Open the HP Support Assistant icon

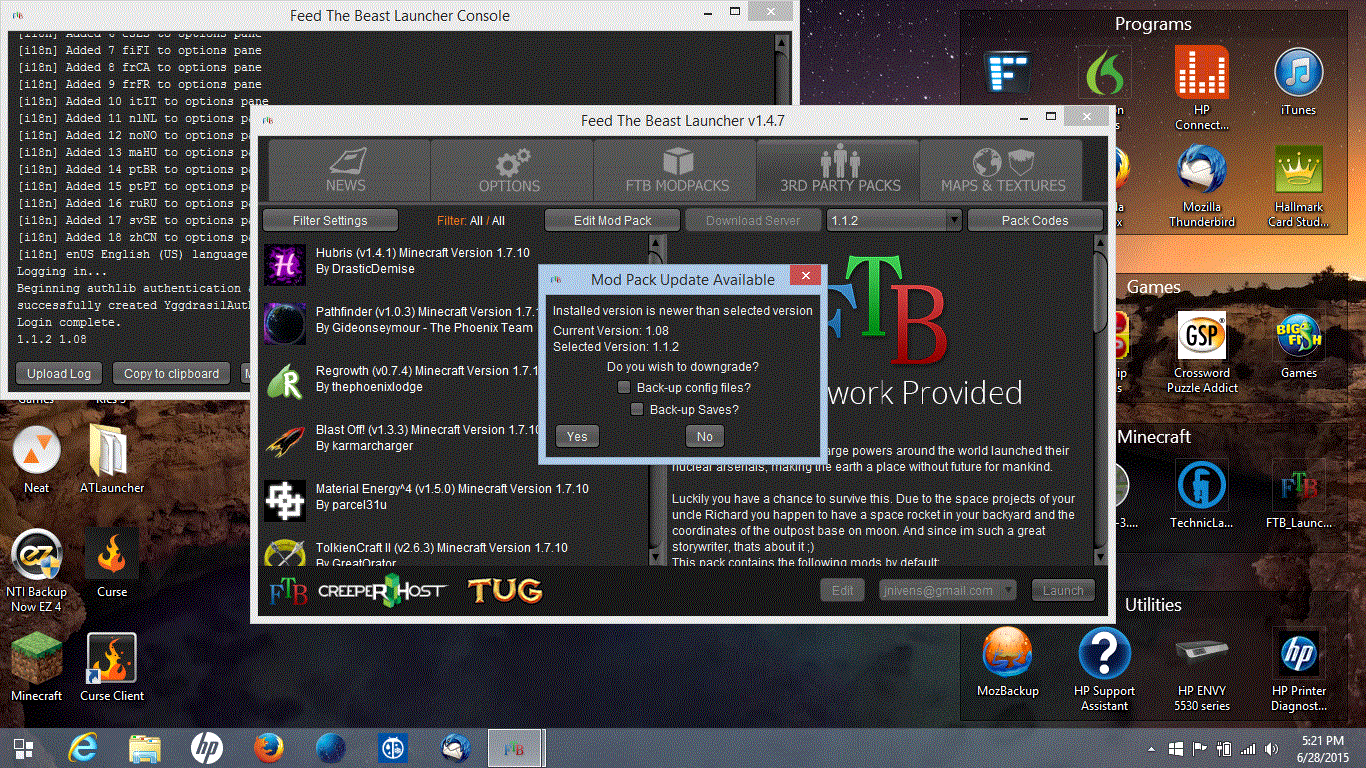point(1104,669)
